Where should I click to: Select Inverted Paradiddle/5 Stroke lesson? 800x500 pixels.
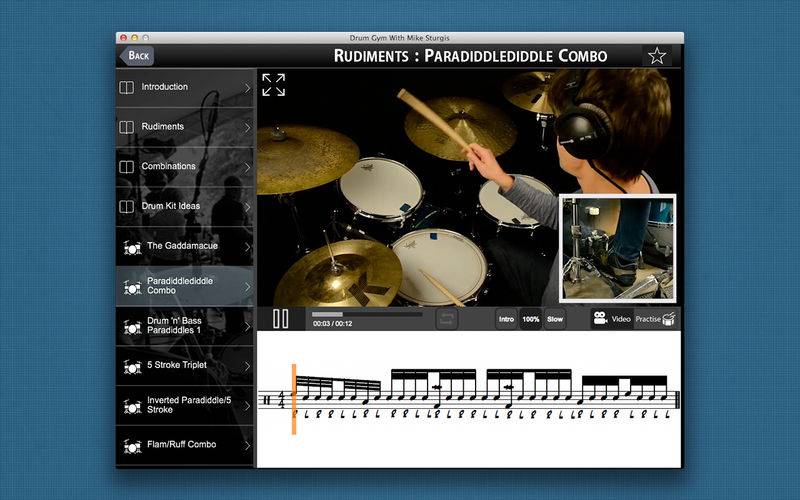point(185,406)
